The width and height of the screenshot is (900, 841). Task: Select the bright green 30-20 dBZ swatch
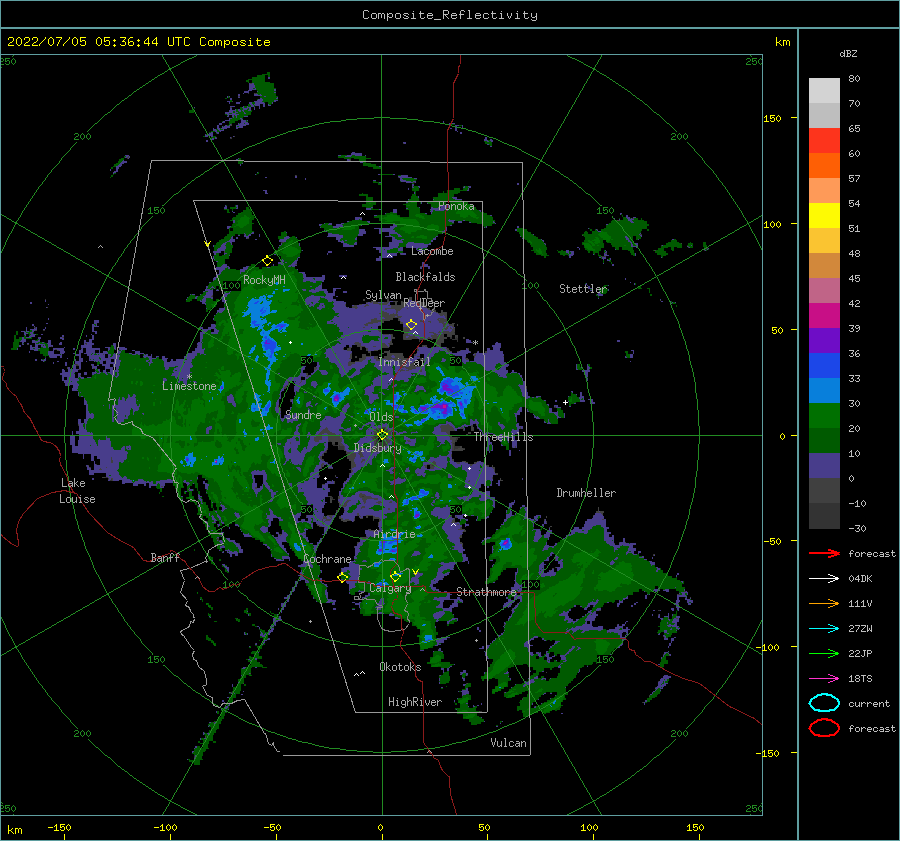click(824, 416)
